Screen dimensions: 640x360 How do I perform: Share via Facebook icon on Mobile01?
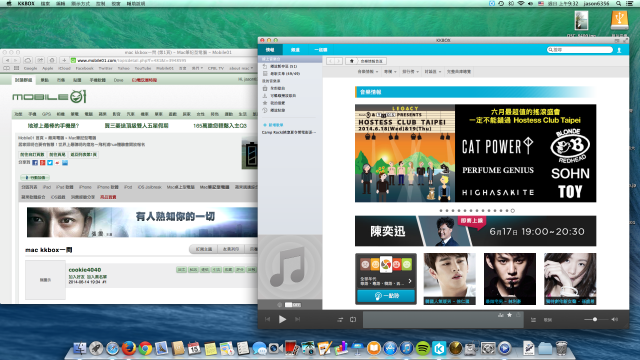[x=35, y=163]
